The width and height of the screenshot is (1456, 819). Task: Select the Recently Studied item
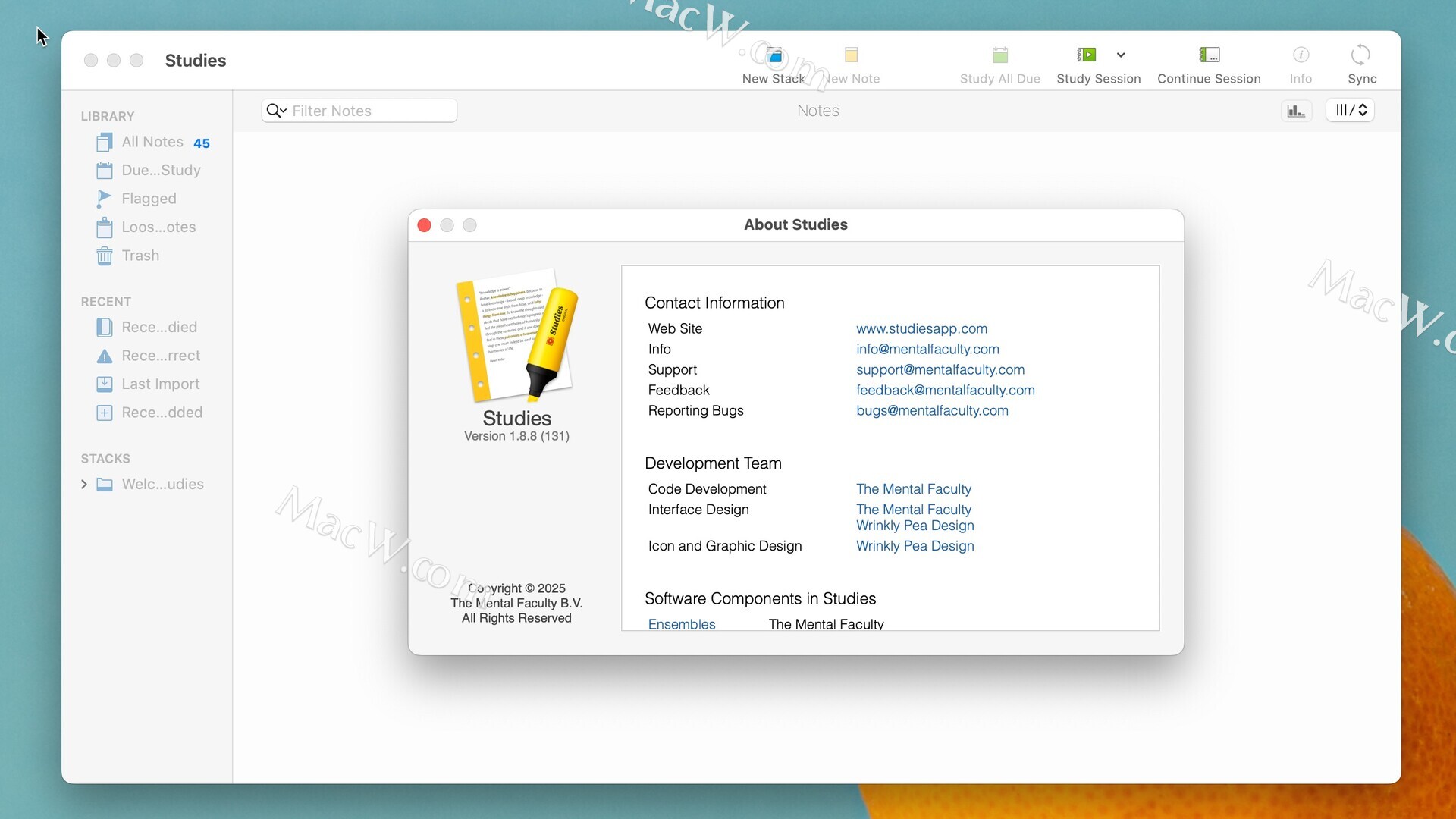pyautogui.click(x=148, y=328)
